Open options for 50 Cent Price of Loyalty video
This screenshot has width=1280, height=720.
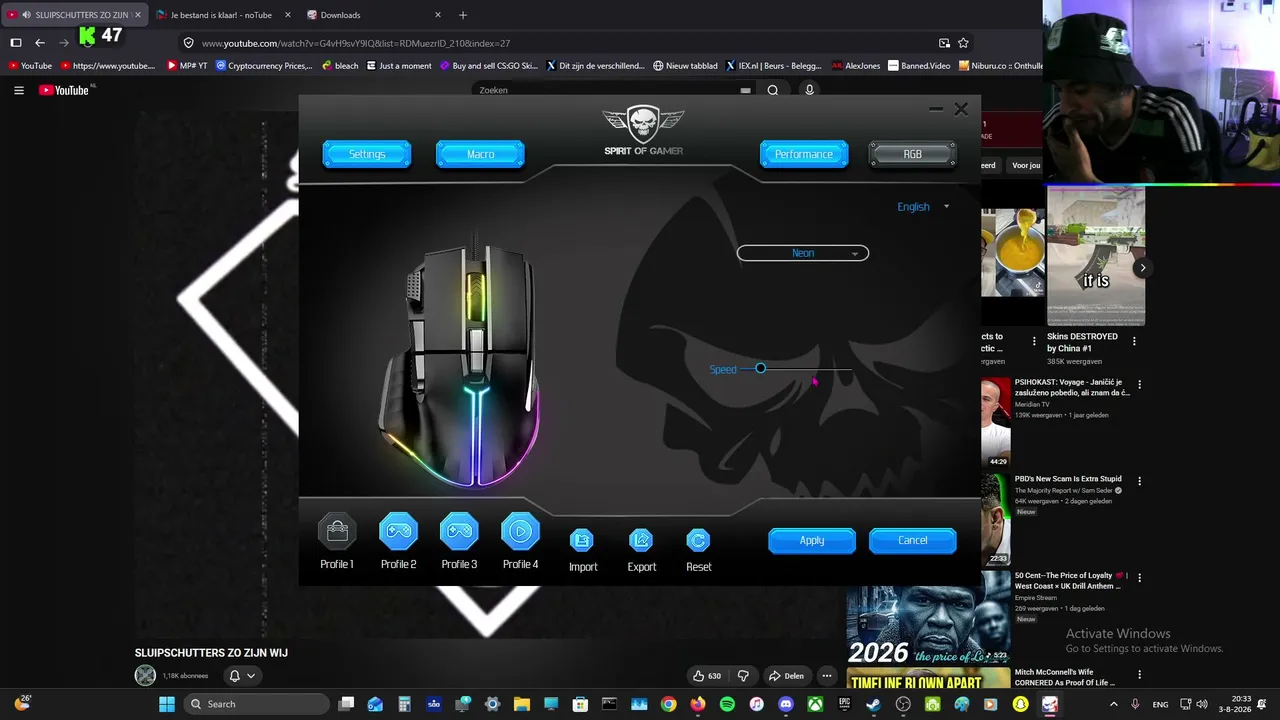tap(1139, 578)
